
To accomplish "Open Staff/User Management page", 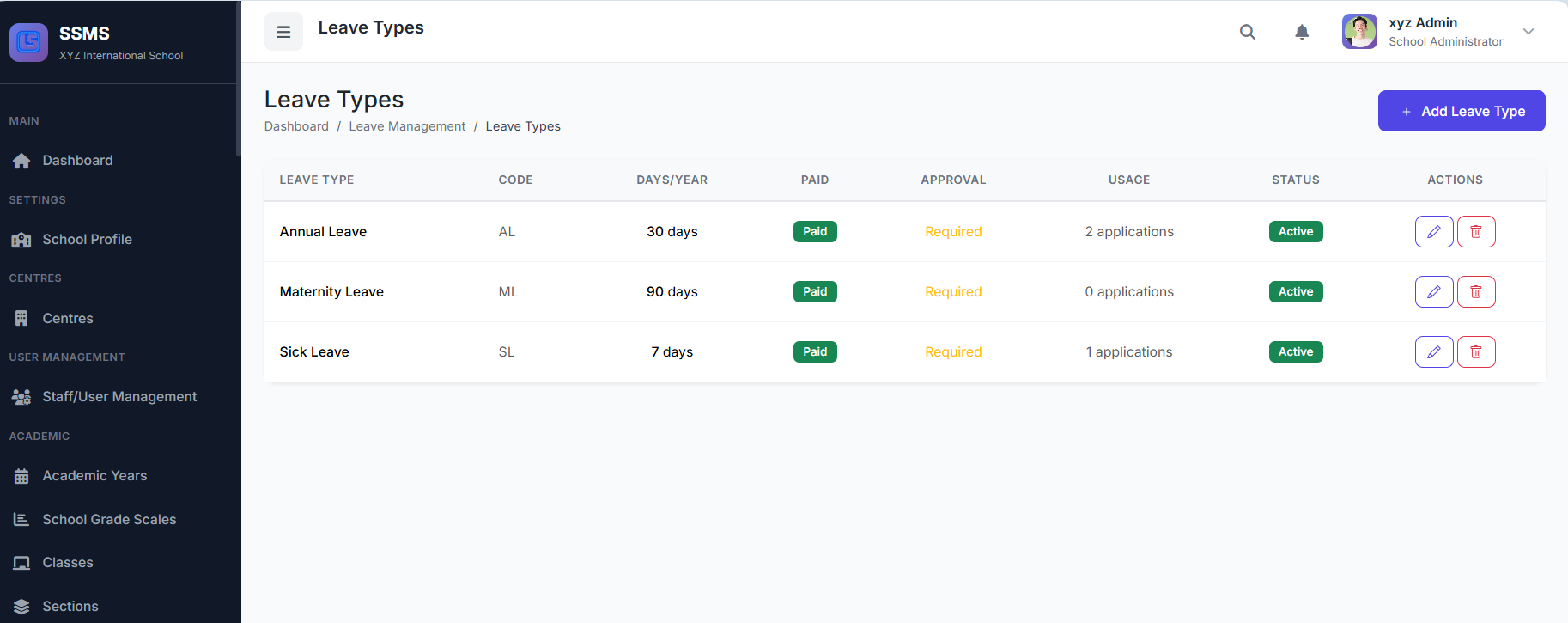I will pyautogui.click(x=119, y=397).
